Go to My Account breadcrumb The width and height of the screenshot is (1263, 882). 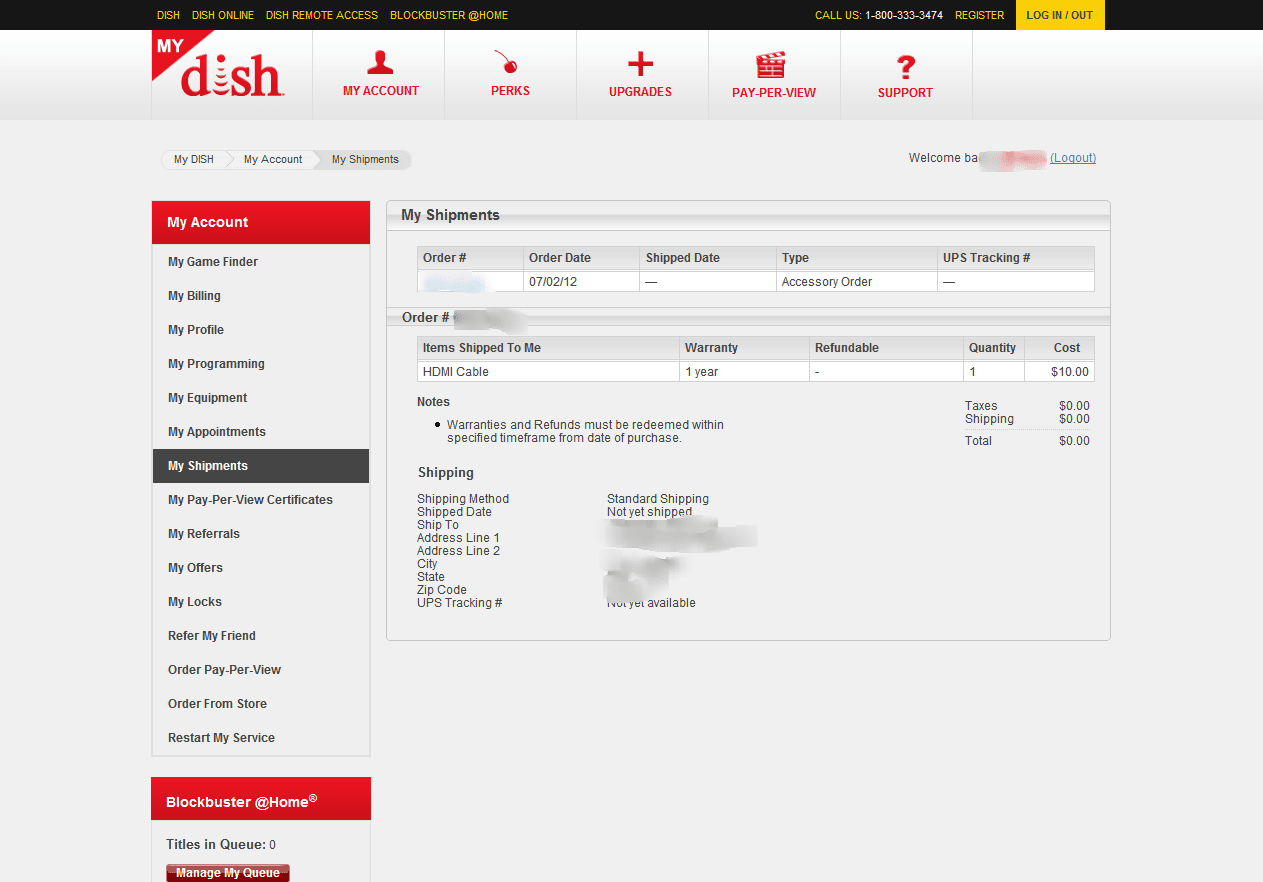273,159
